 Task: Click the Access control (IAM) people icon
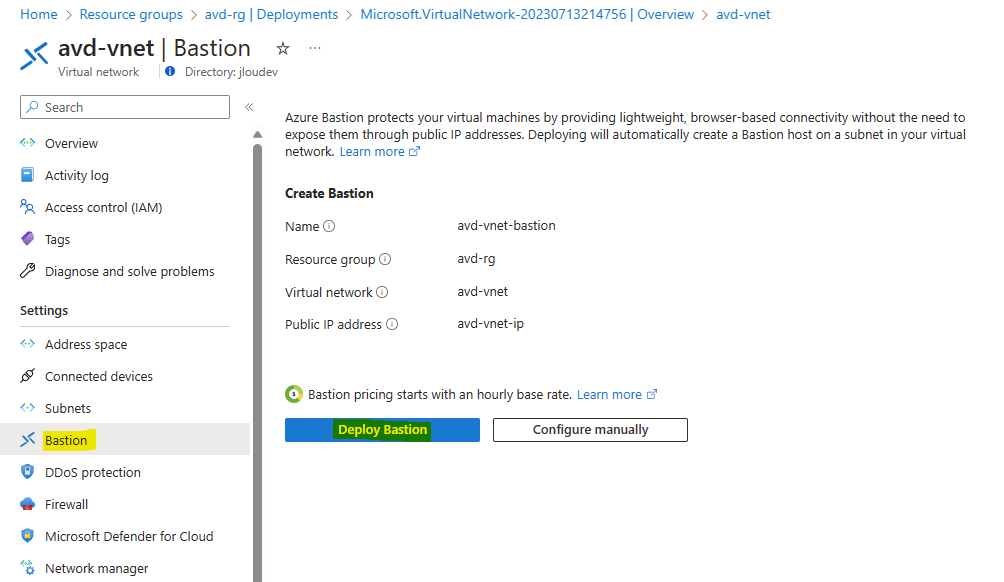click(x=28, y=207)
